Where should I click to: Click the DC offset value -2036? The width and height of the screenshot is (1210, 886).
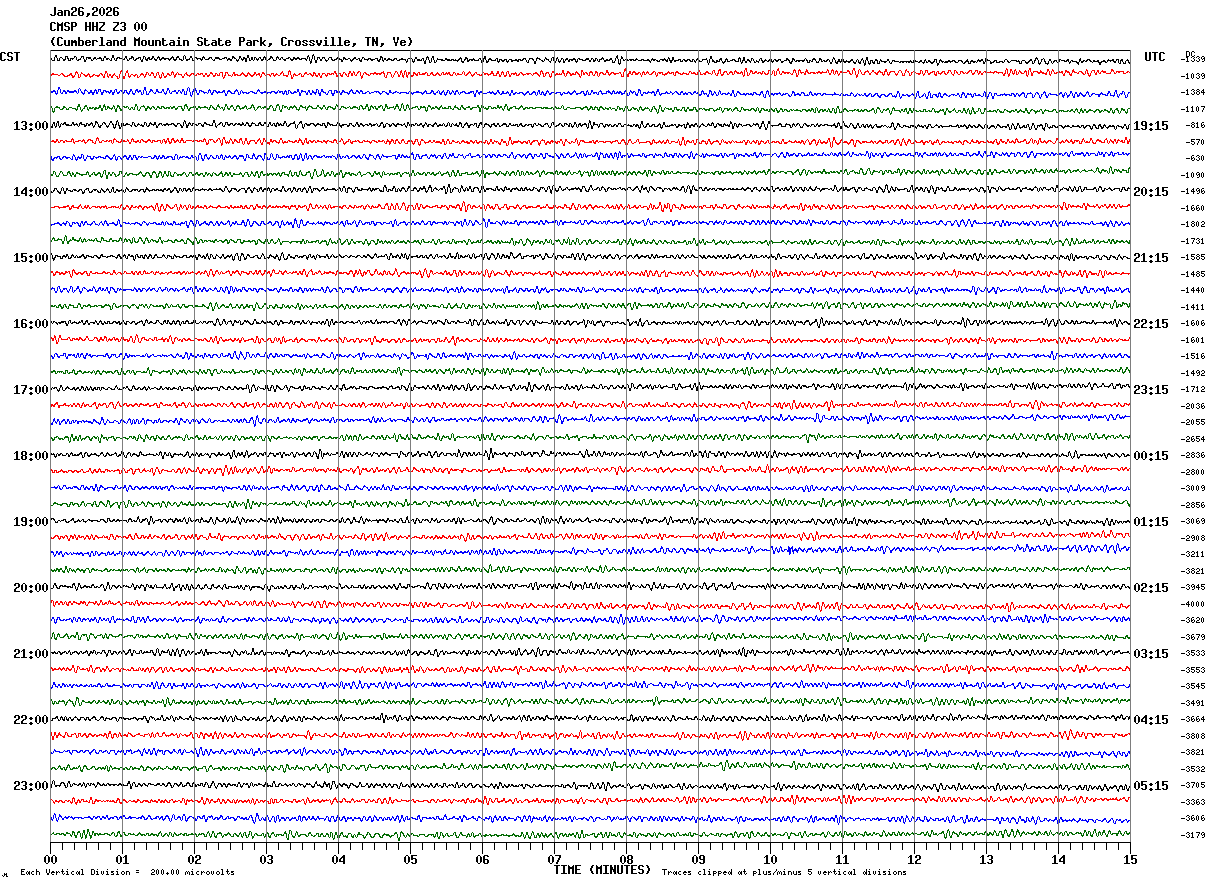tap(1194, 406)
